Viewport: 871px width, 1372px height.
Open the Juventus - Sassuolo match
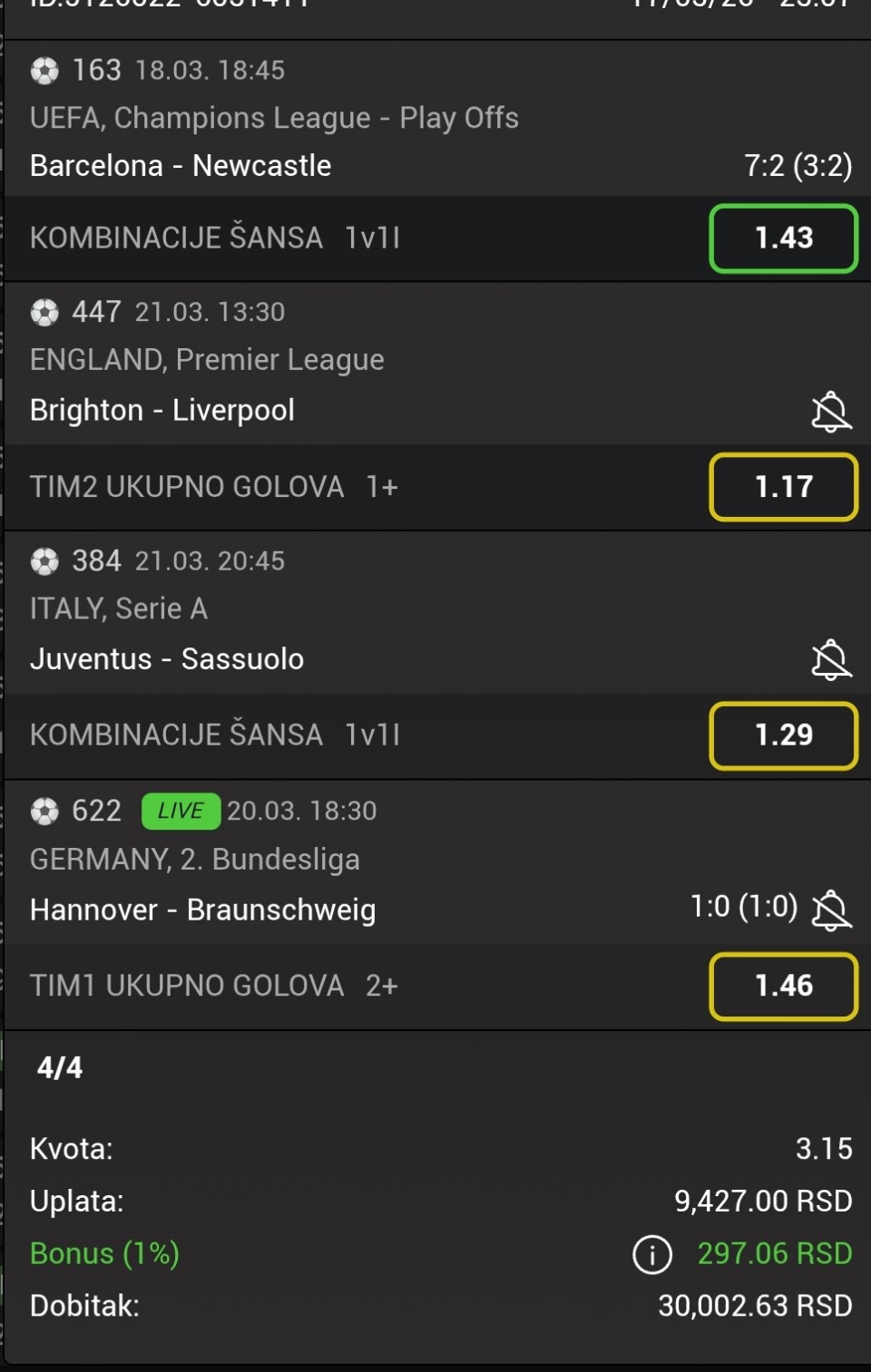pos(167,659)
